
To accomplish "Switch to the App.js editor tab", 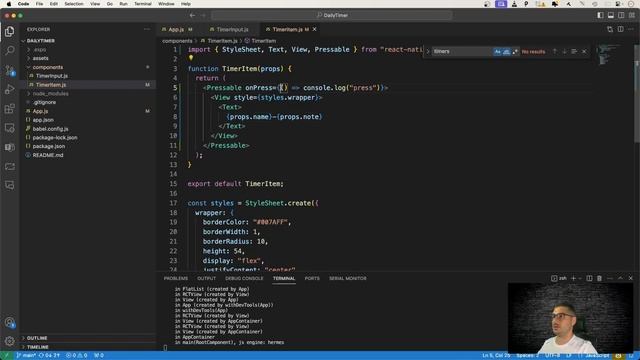I will click(x=176, y=29).
